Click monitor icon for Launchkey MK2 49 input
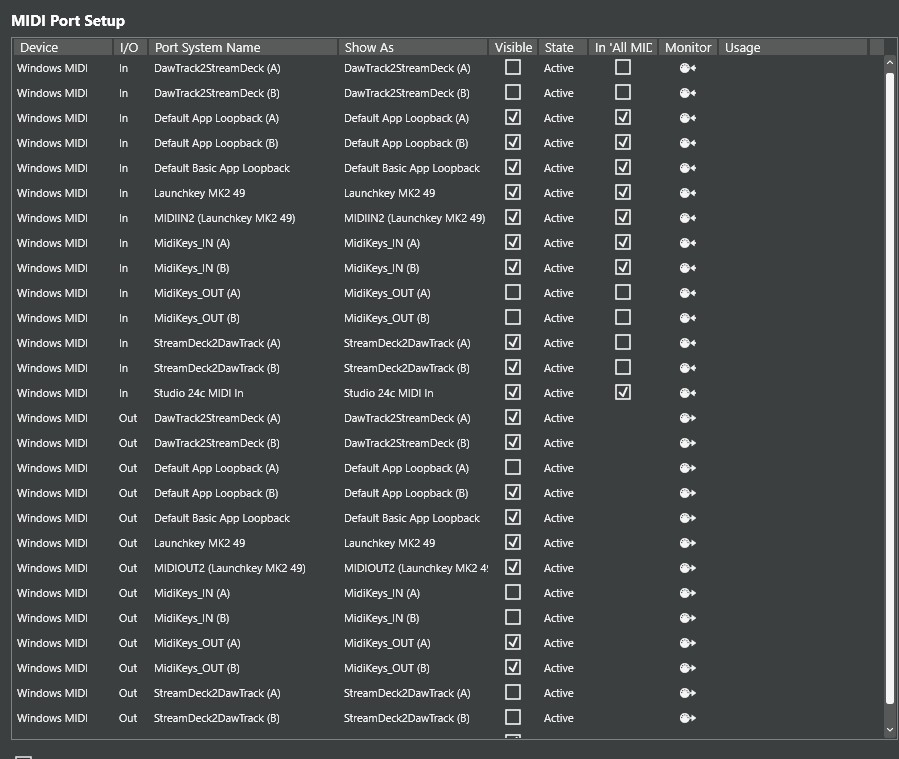Image resolution: width=899 pixels, height=759 pixels. (687, 193)
